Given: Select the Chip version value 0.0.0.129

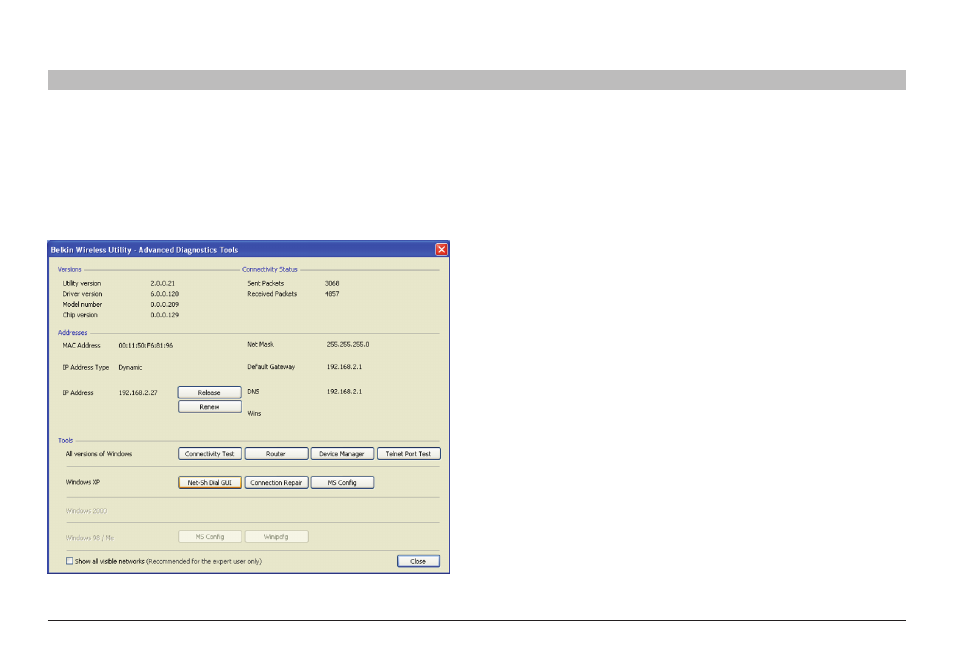Looking at the screenshot, I should point(164,315).
